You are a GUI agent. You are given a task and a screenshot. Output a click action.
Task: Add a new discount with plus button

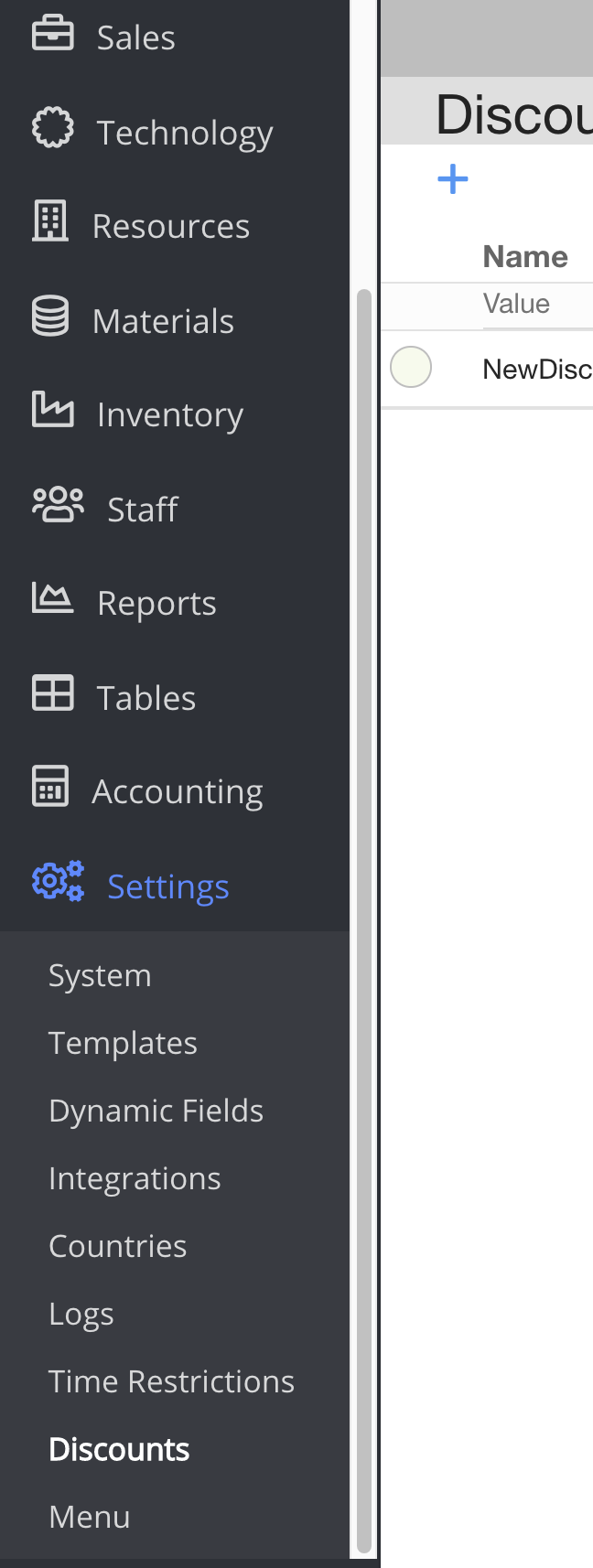point(453,178)
